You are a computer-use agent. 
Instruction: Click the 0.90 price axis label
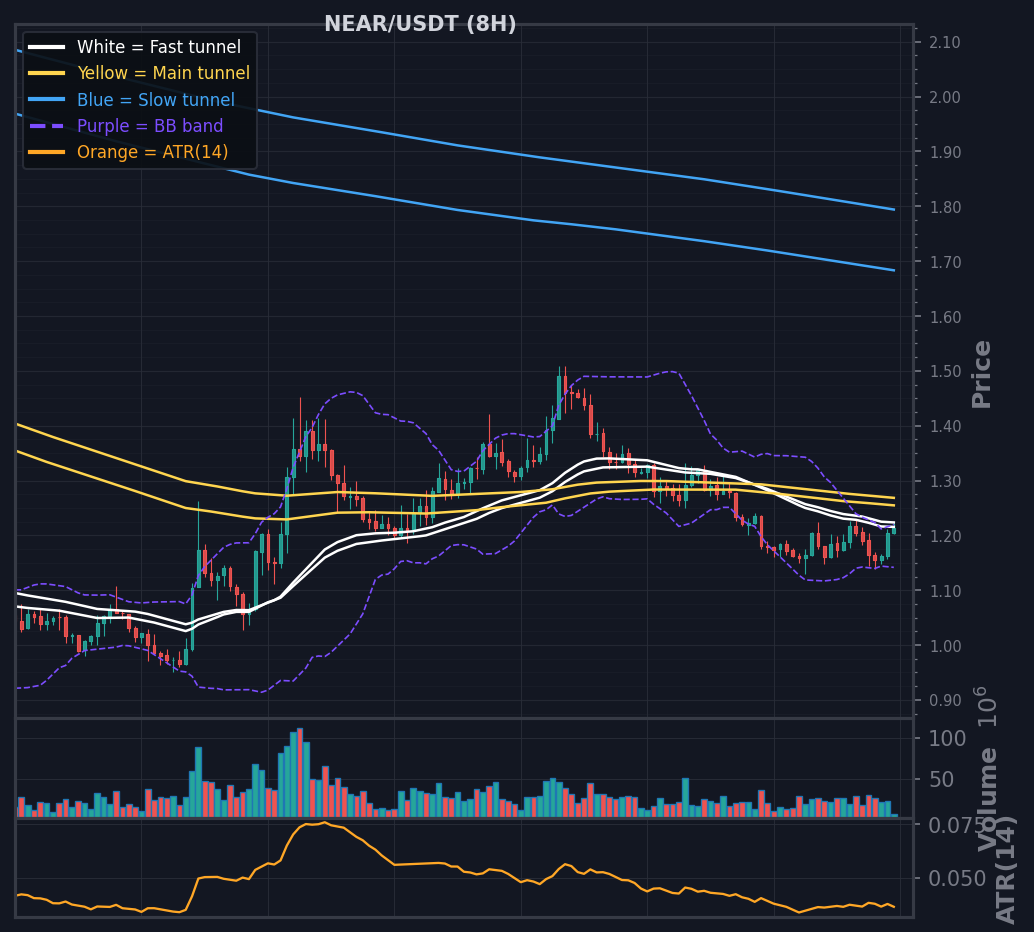click(x=944, y=700)
